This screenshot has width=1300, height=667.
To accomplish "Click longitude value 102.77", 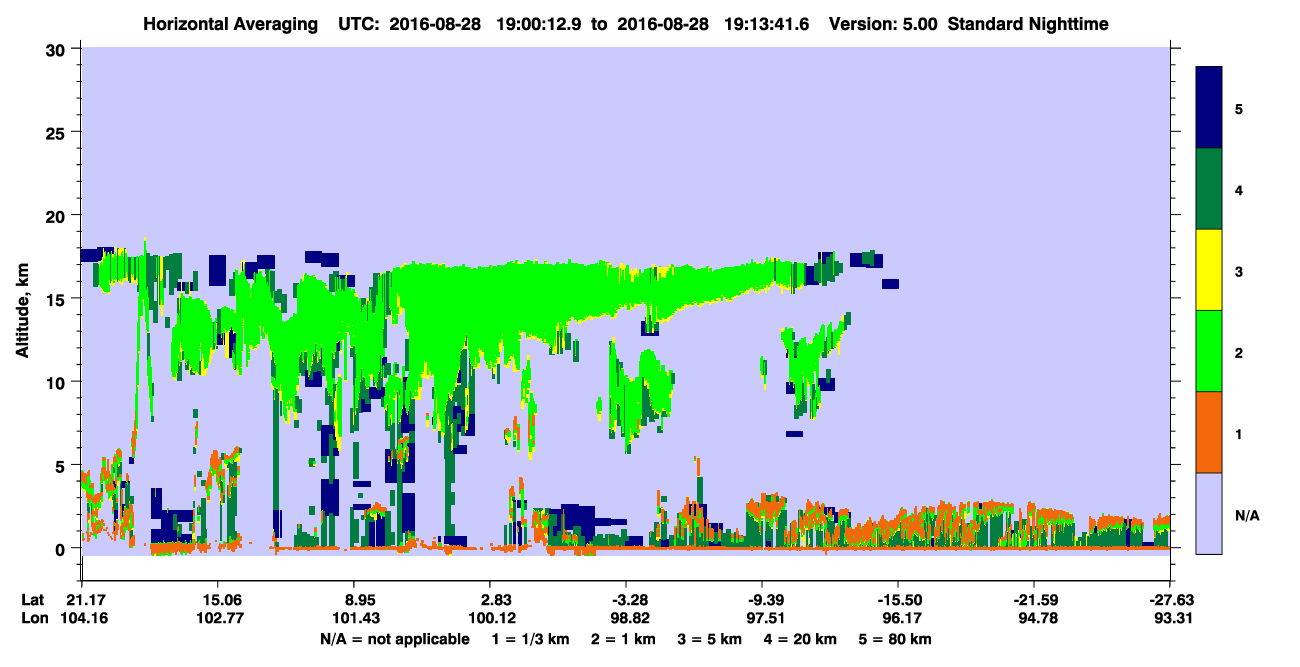I will (218, 618).
